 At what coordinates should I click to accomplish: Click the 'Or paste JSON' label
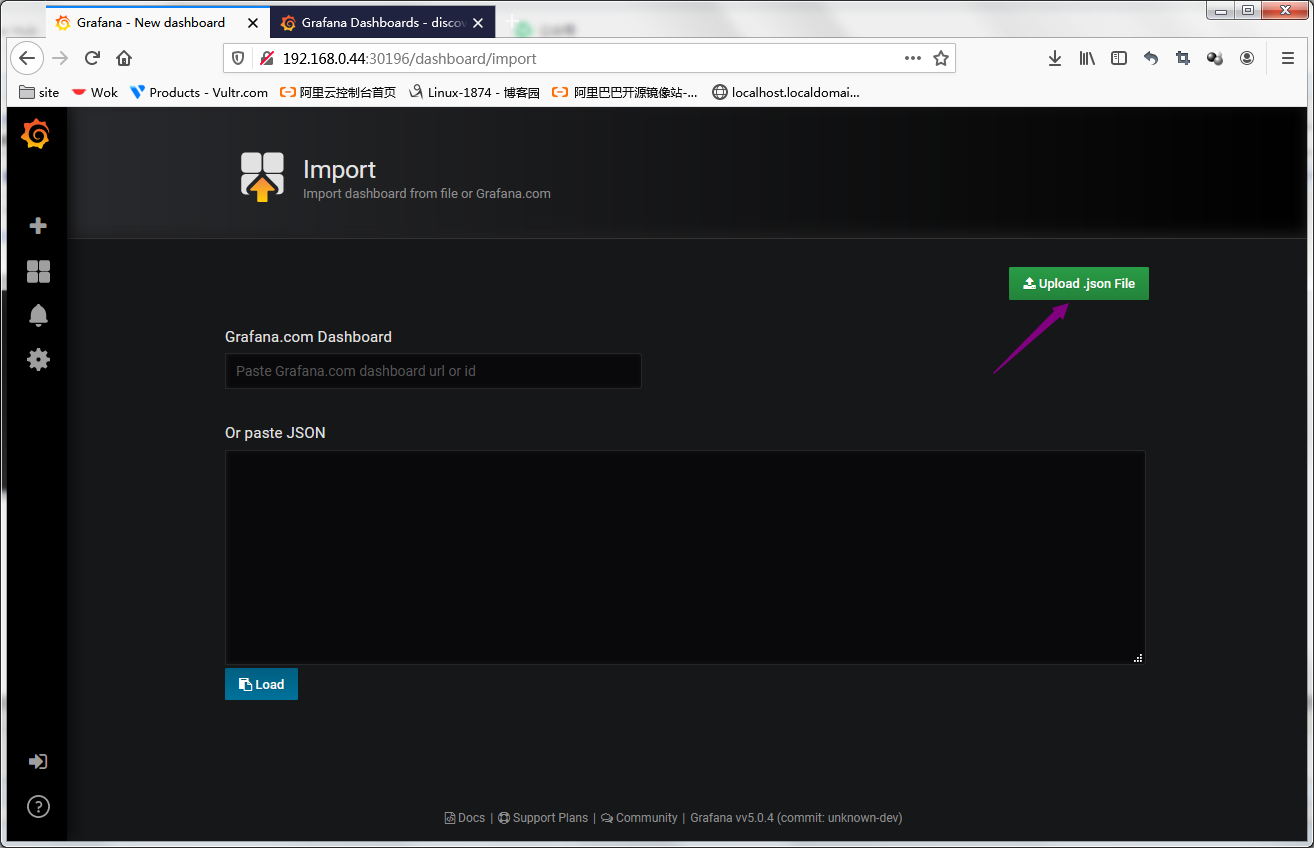point(275,433)
